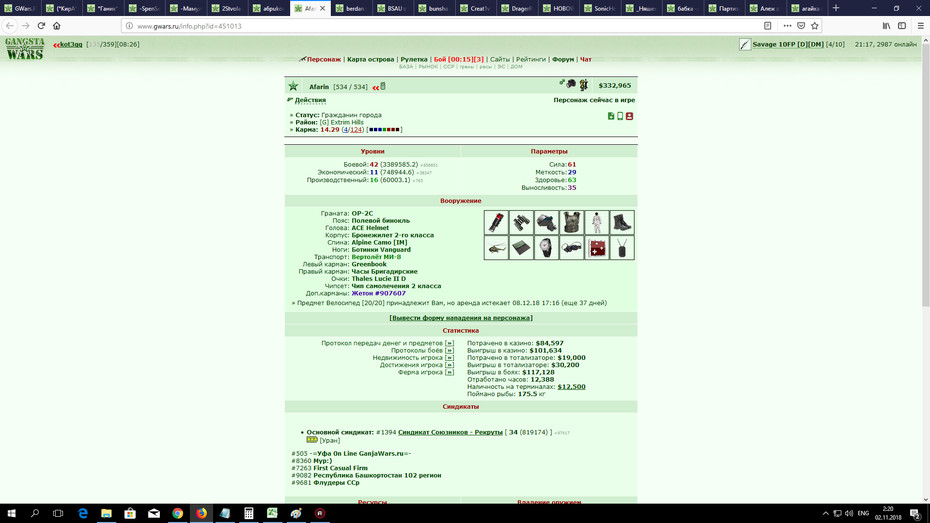Click the weapon icon beside Savage 10FP
Viewport: 930px width, 523px height.
click(745, 44)
